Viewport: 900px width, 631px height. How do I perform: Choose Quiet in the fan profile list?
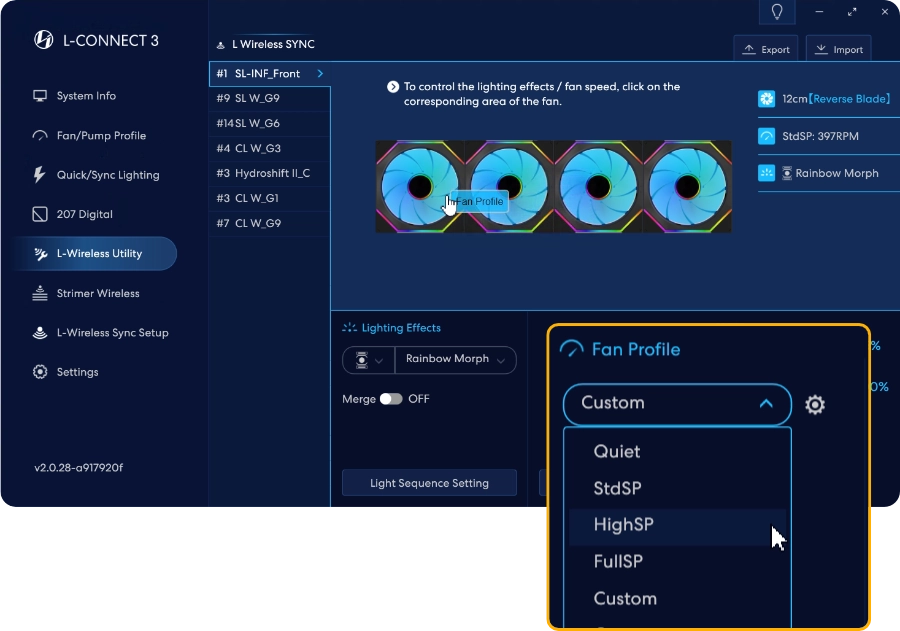tap(617, 451)
